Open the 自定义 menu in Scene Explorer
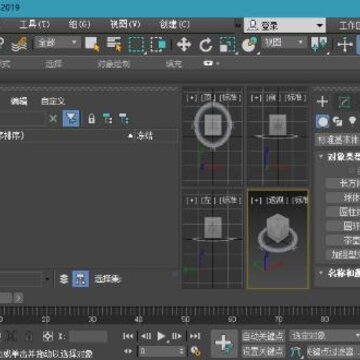The width and height of the screenshot is (360, 360). (x=53, y=101)
